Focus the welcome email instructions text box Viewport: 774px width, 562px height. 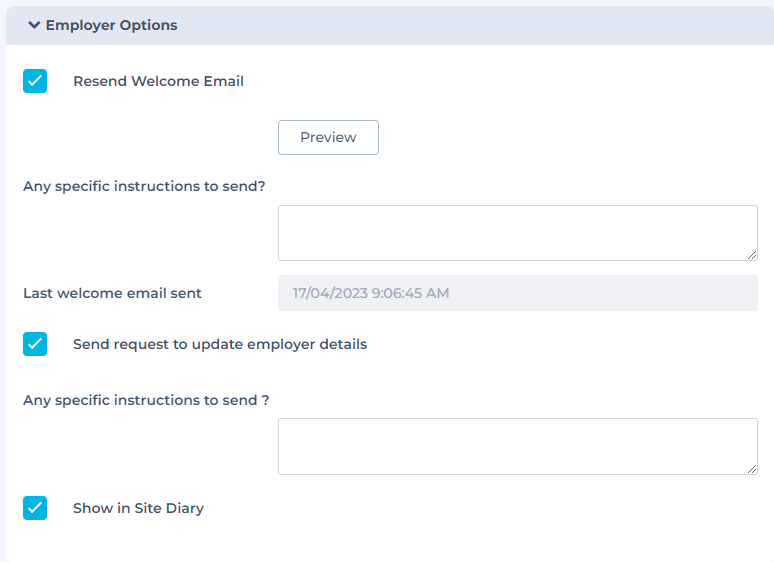pos(517,233)
